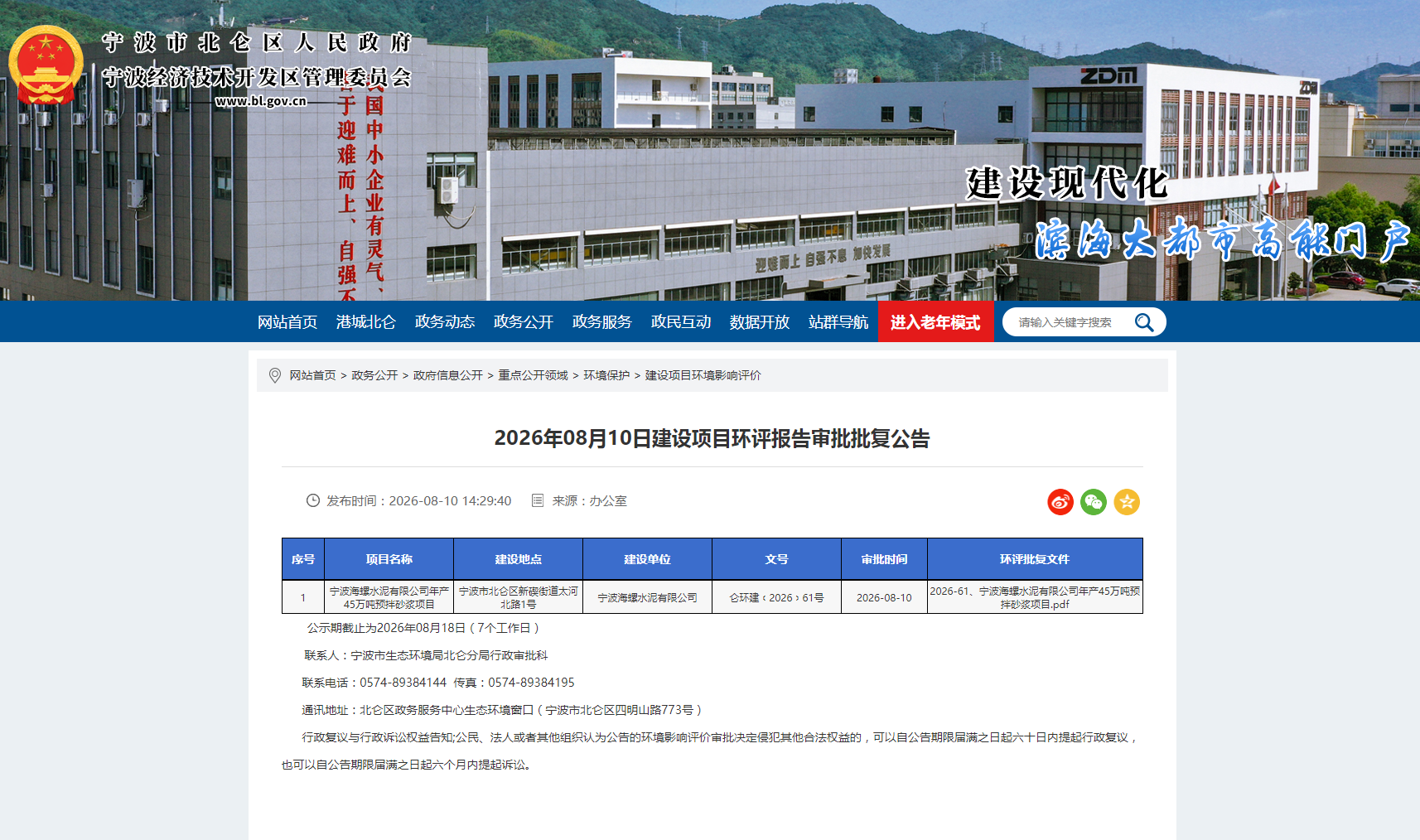The width and height of the screenshot is (1420, 840).
Task: Click the 审批时间 column header
Action: click(x=885, y=559)
